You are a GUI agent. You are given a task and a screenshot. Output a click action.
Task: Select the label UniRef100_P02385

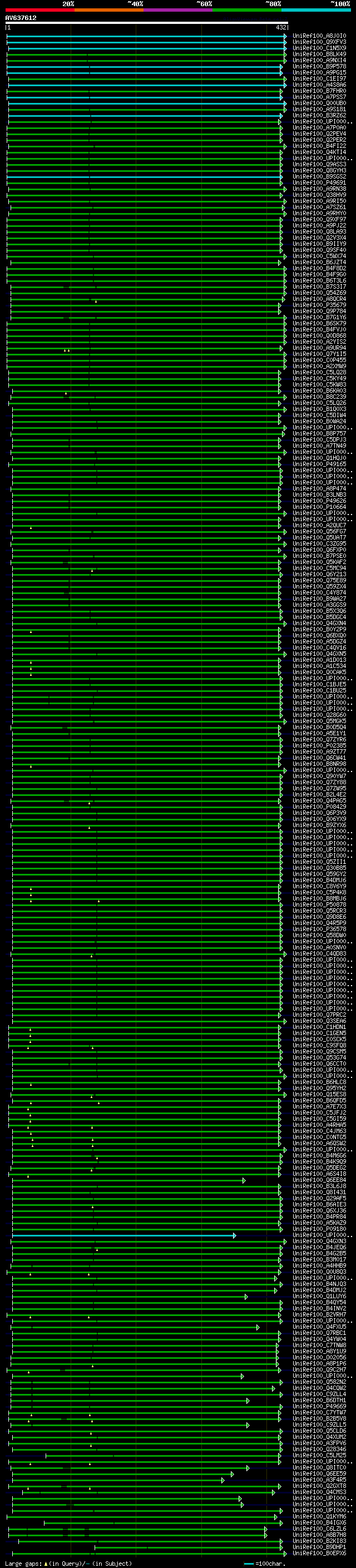coord(319,746)
